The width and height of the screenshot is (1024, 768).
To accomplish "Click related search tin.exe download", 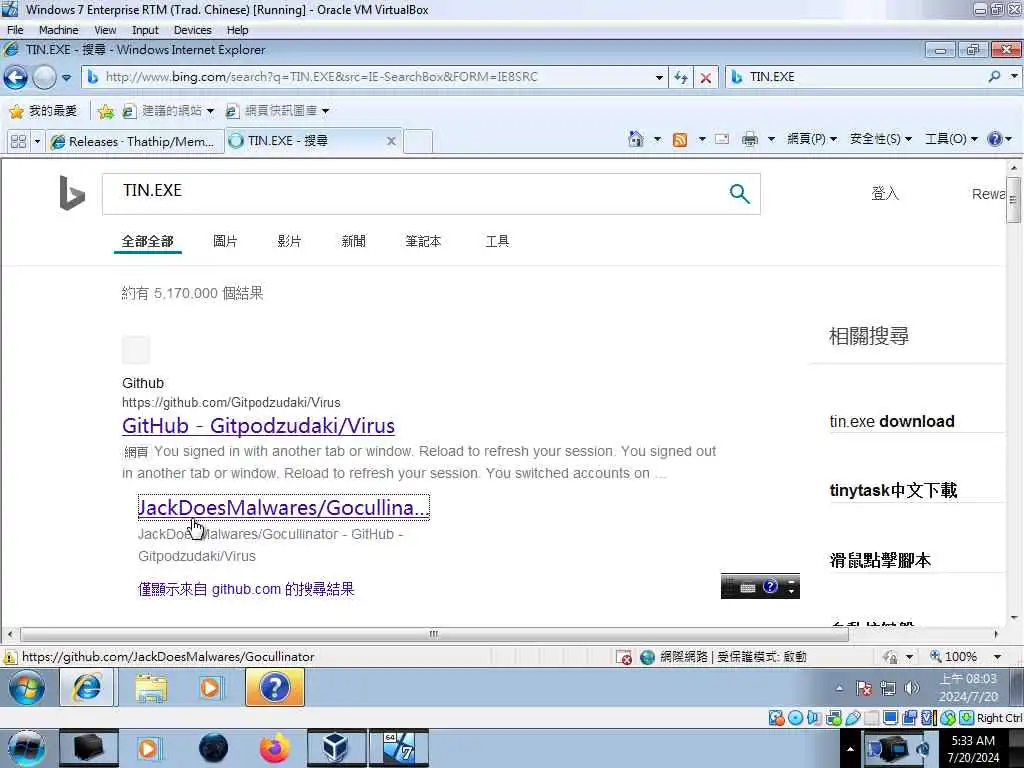I will click(892, 421).
